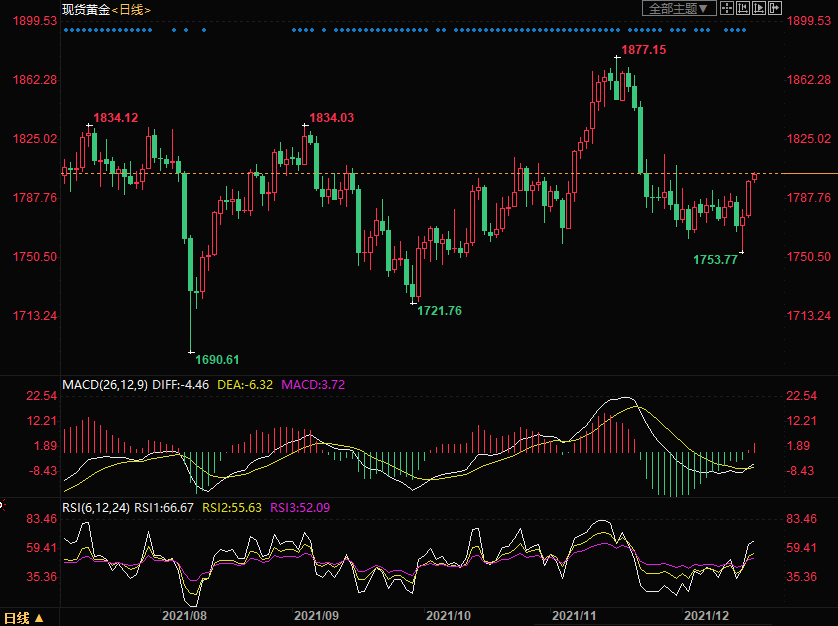838x626 pixels.
Task: Click the yellow RSI2:55.63 label
Action: click(232, 507)
